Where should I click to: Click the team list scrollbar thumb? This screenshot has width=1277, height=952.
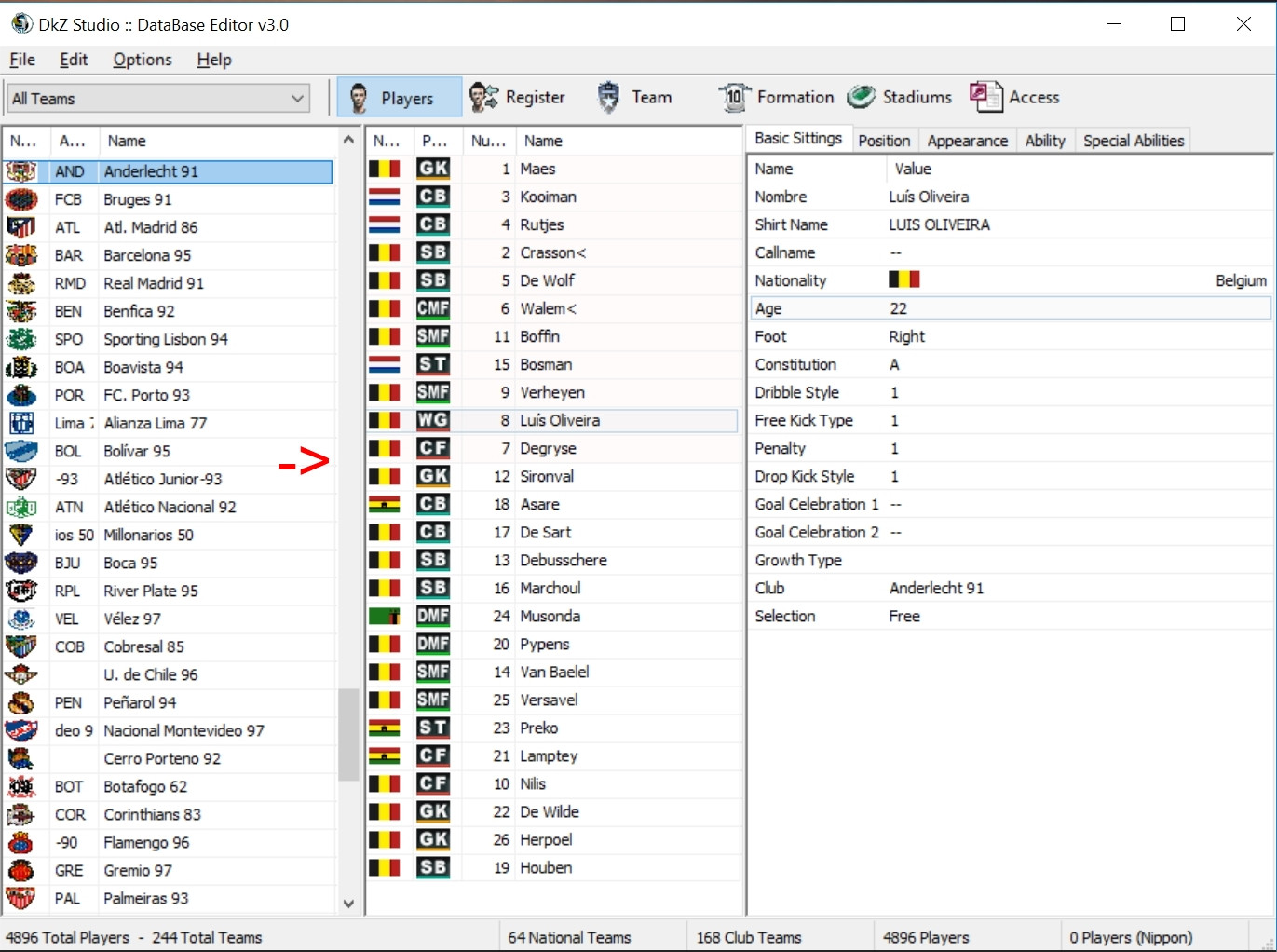348,734
